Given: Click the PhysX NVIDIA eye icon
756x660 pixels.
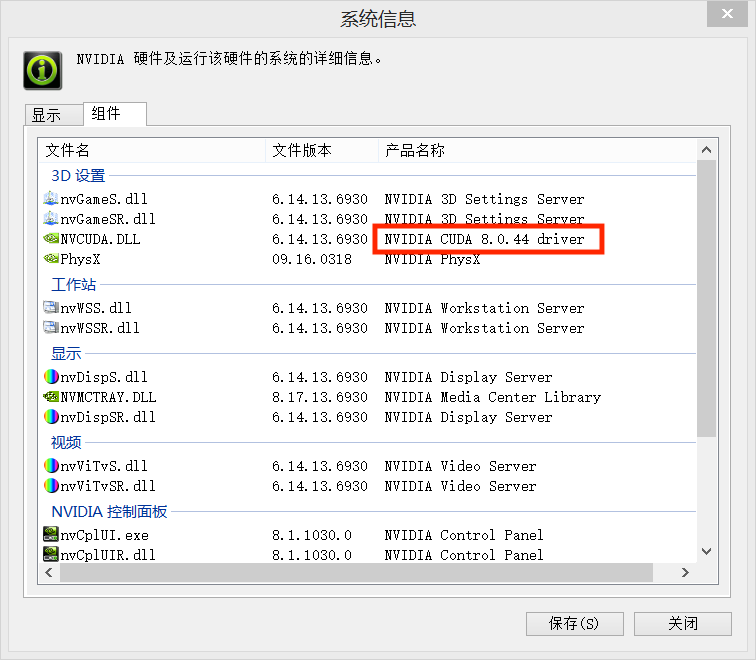Looking at the screenshot, I should pyautogui.click(x=51, y=258).
